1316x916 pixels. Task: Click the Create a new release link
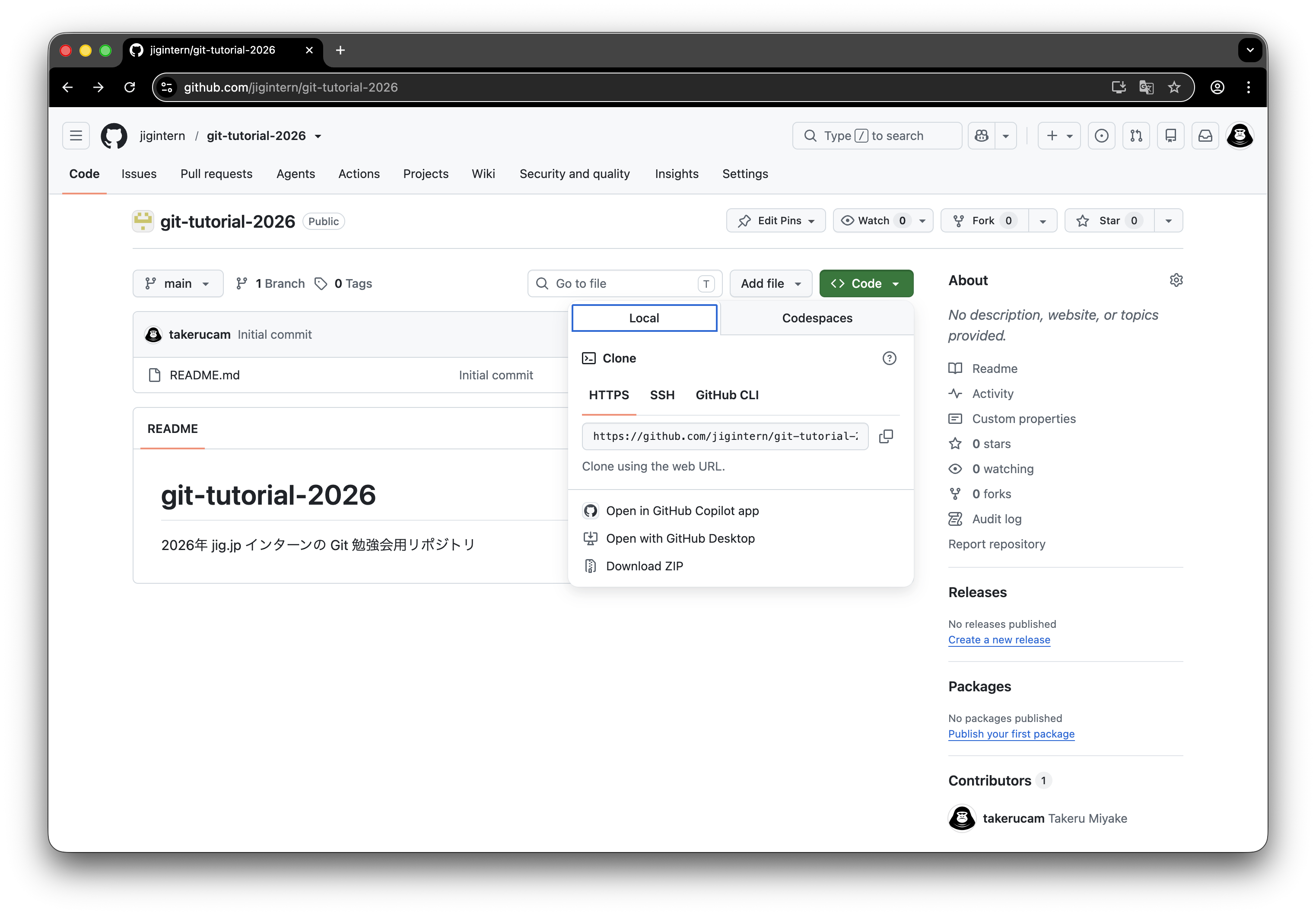click(999, 640)
